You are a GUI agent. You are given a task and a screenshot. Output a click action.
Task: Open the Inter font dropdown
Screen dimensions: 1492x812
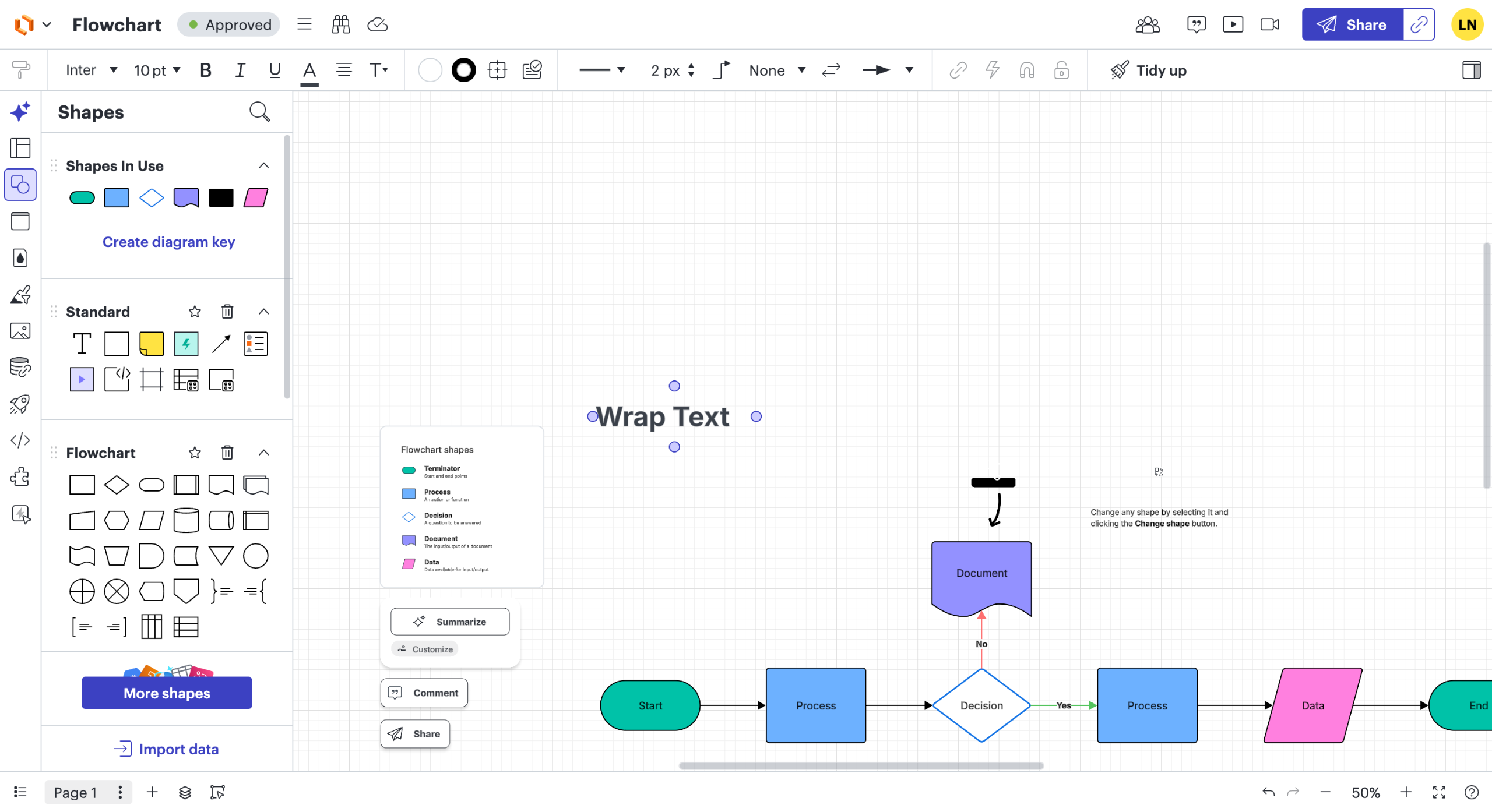coord(92,70)
